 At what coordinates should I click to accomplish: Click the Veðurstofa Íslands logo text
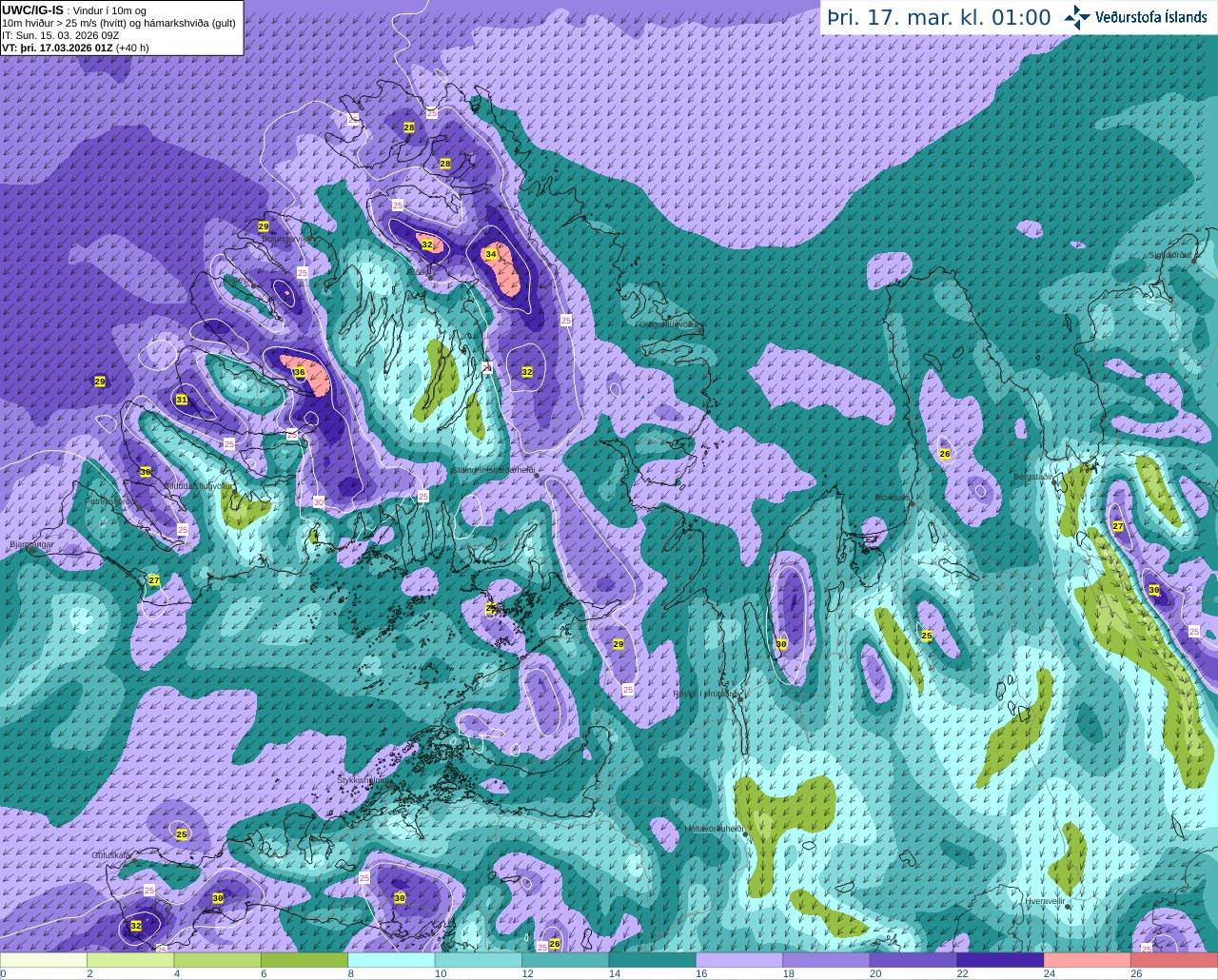pos(1152,17)
